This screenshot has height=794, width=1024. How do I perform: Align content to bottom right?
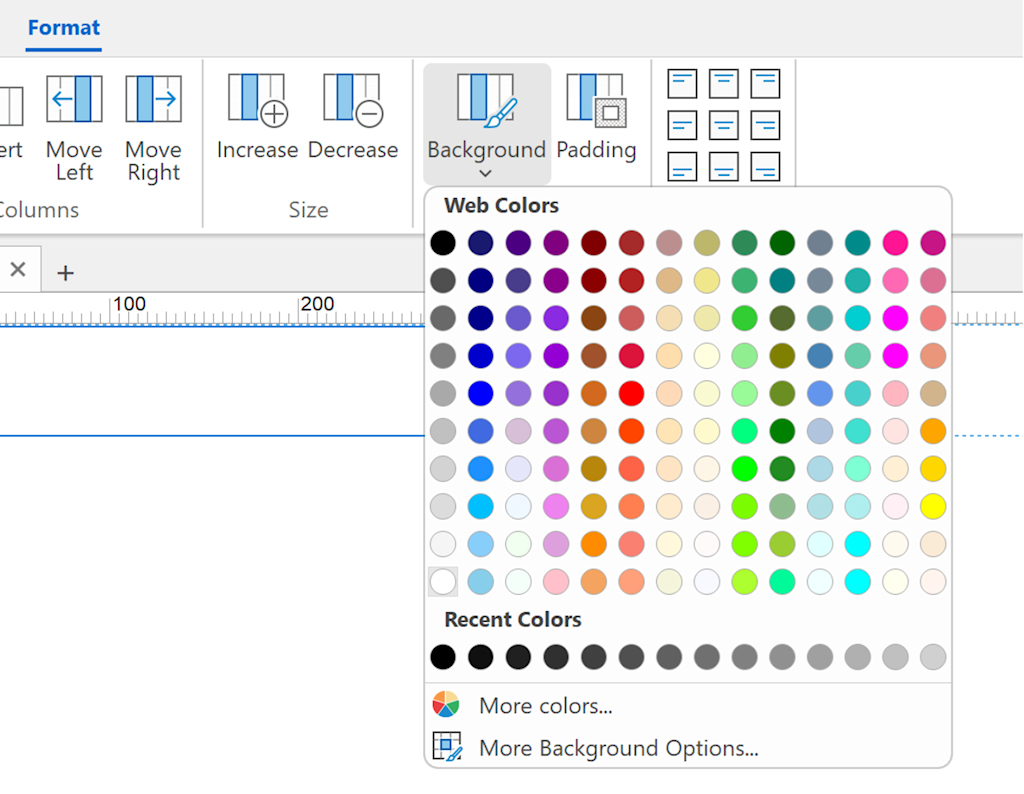click(x=765, y=166)
